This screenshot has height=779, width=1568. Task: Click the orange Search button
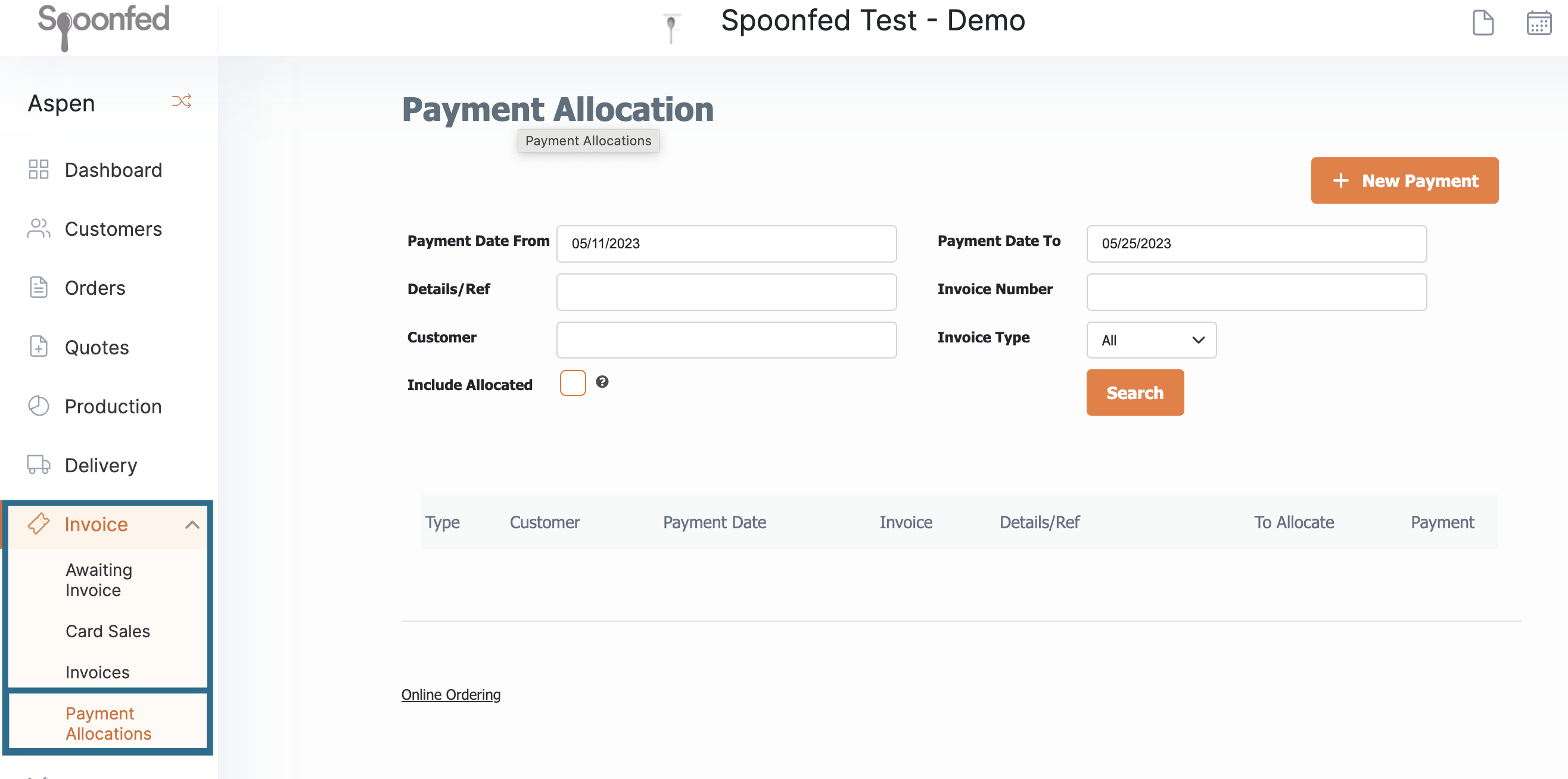click(1135, 392)
